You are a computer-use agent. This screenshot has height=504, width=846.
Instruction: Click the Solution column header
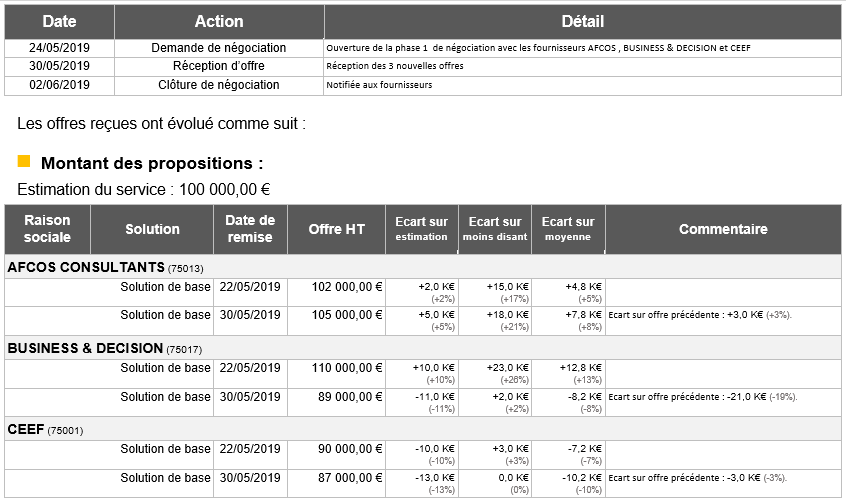click(x=152, y=229)
